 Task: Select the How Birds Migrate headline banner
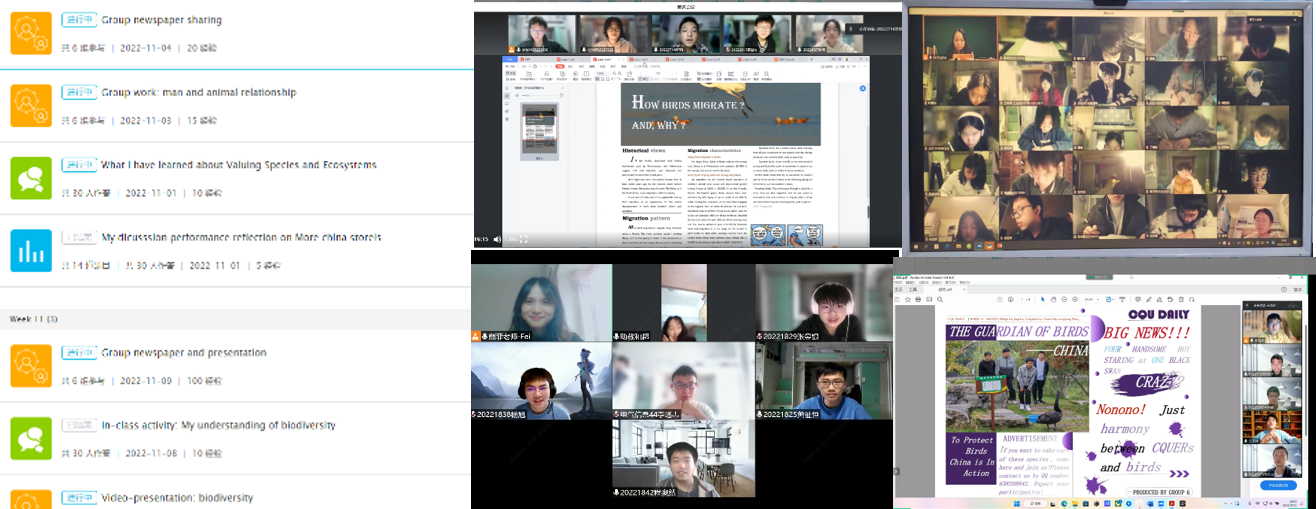tap(721, 114)
